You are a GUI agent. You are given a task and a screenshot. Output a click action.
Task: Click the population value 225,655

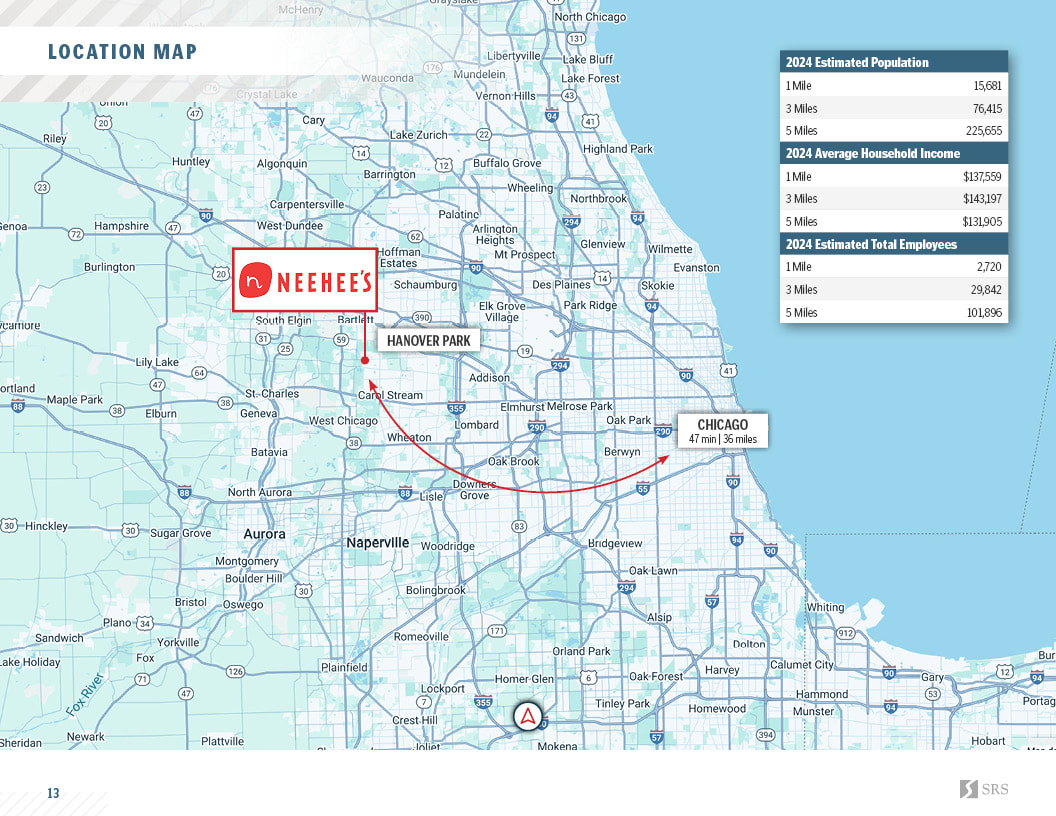click(984, 131)
